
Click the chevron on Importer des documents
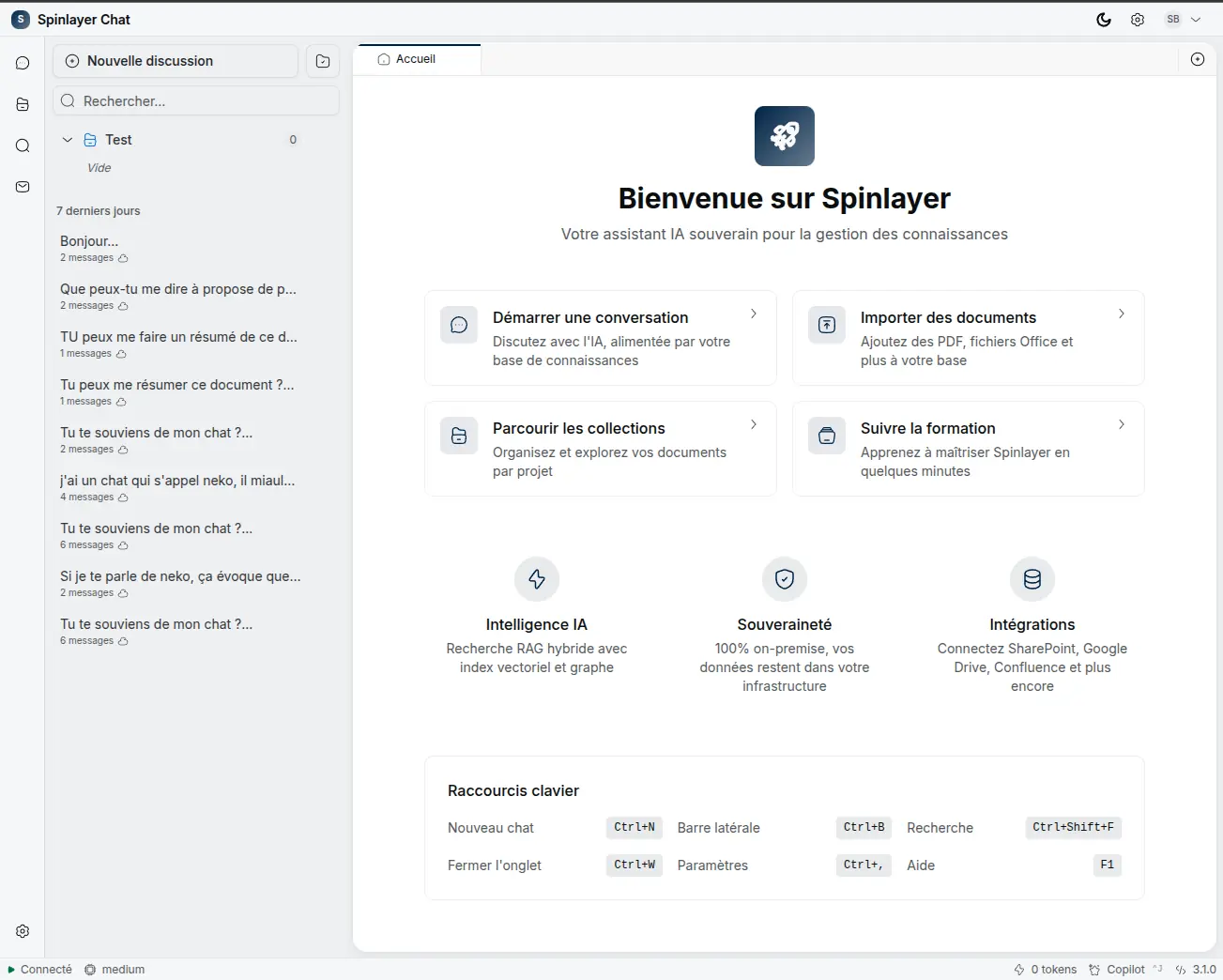coord(1122,314)
